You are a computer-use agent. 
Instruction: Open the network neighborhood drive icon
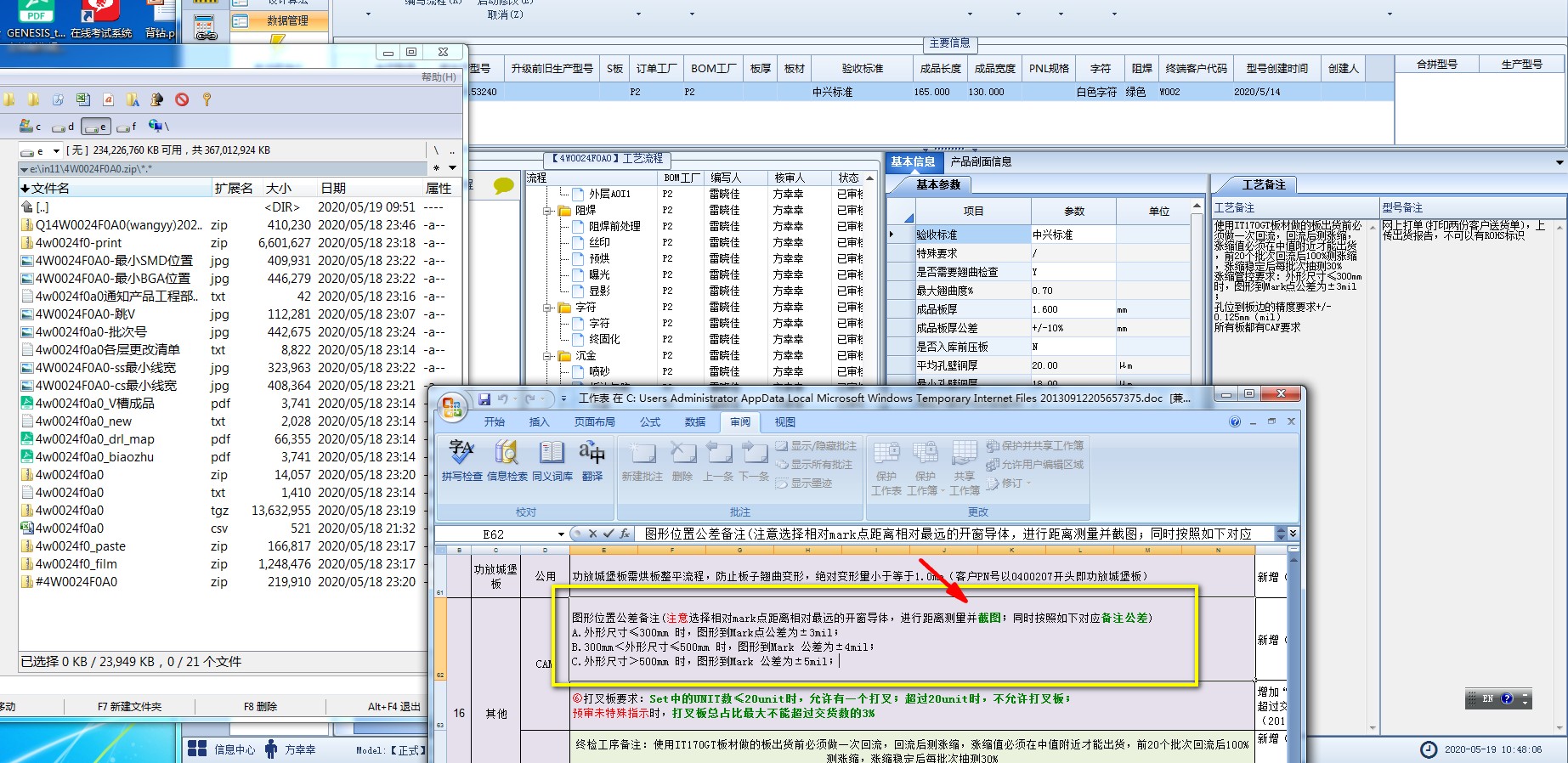point(158,126)
